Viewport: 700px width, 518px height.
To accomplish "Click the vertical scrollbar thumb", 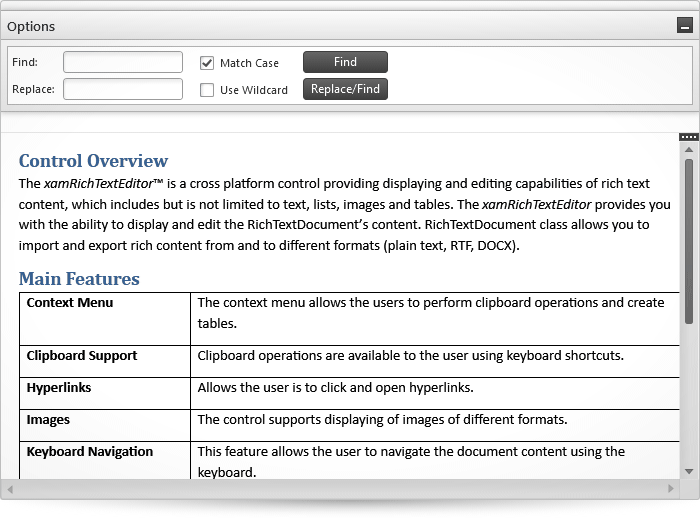I will point(689,241).
